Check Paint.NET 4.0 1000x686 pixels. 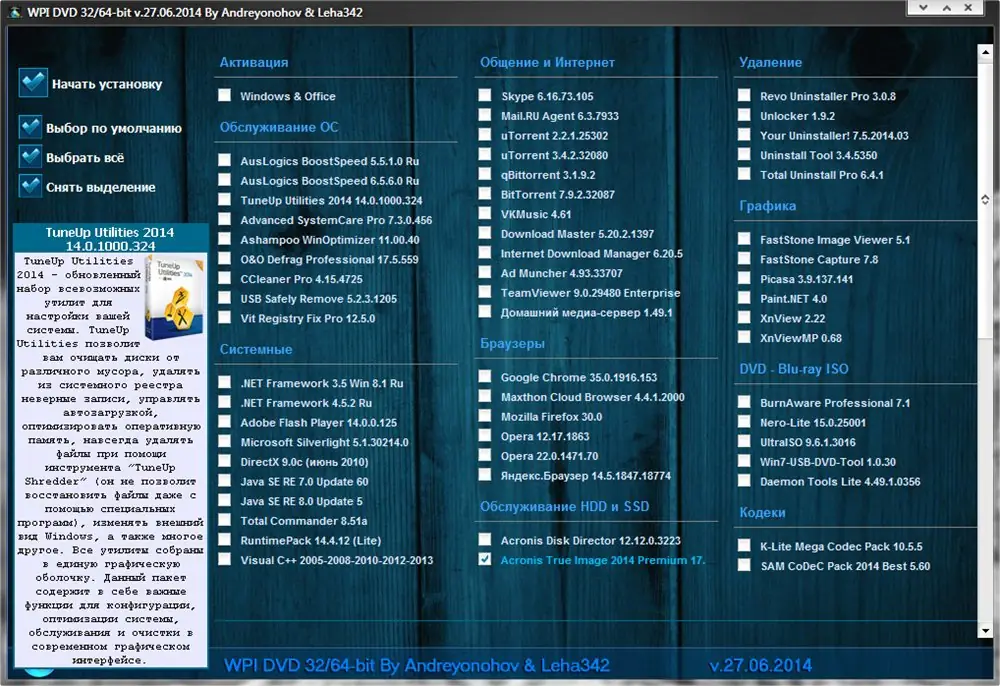744,299
